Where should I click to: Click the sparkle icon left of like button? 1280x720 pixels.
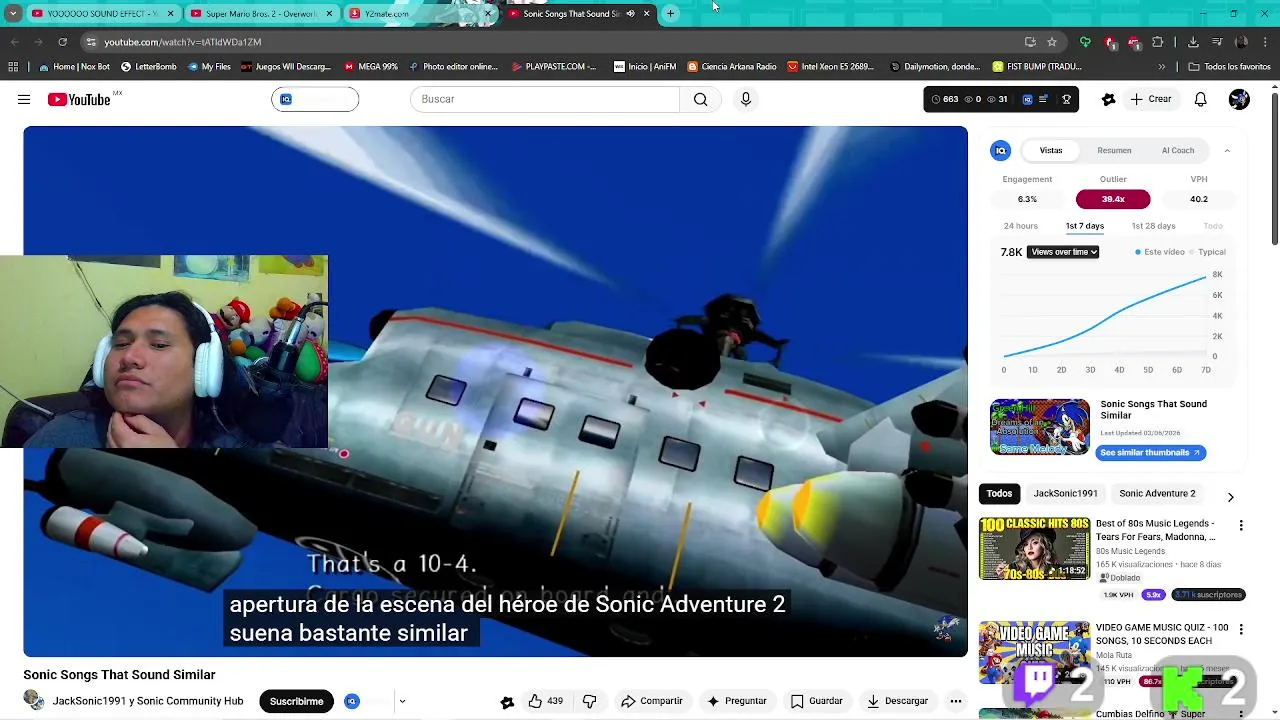click(x=507, y=702)
